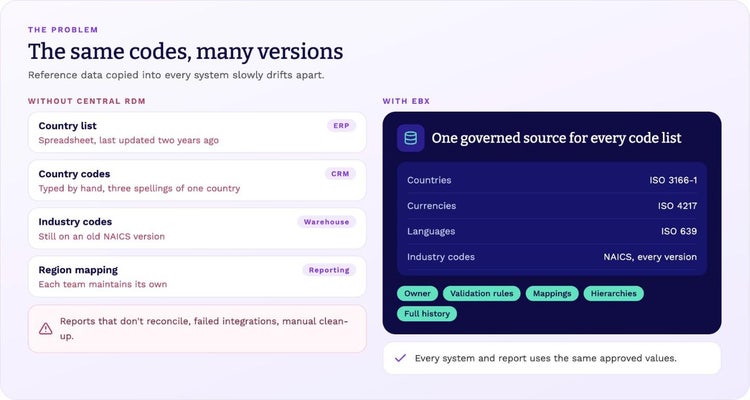Click 'Still on an old NAICS version' text
The image size is (750, 400).
point(101,236)
